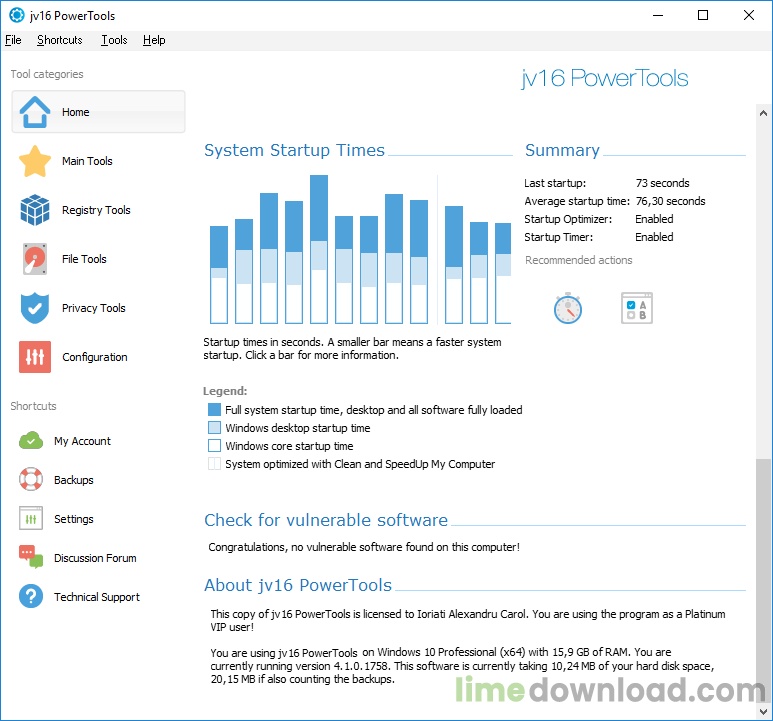Open the Shortcuts menu

coord(60,40)
